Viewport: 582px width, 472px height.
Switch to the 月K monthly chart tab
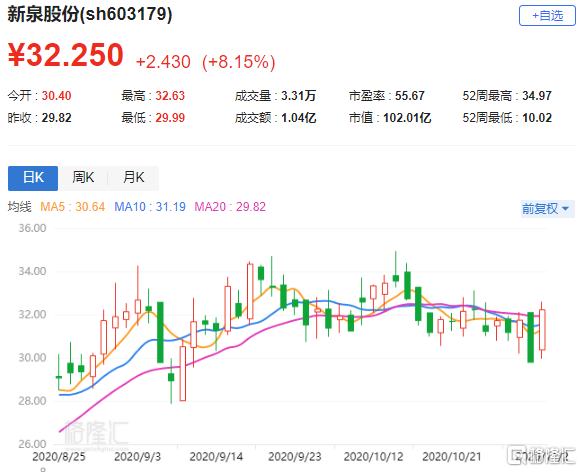click(134, 178)
